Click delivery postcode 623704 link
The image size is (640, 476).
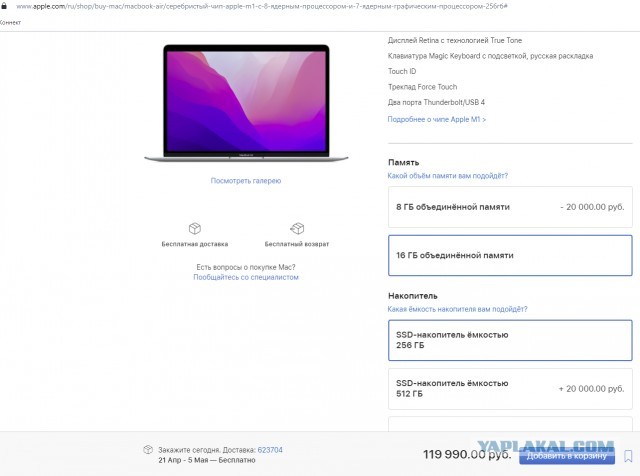click(270, 450)
